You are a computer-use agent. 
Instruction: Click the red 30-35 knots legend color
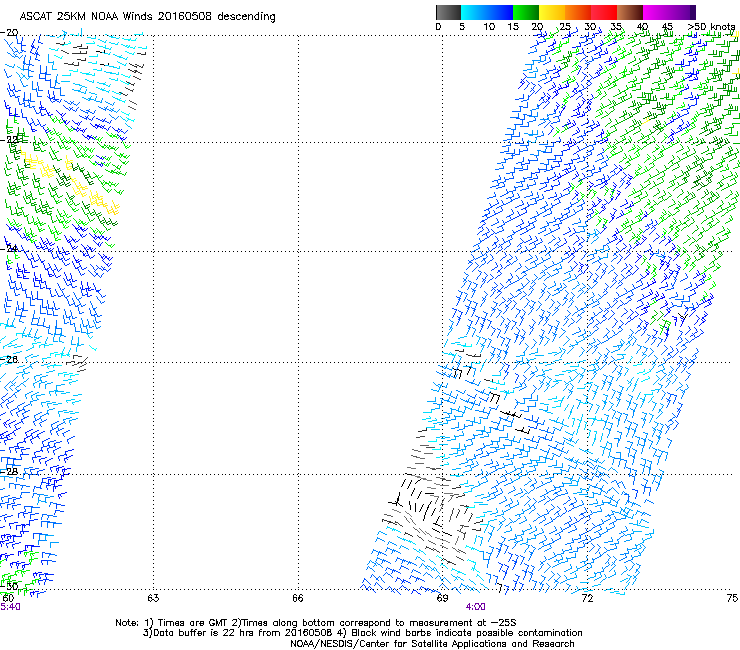point(604,12)
